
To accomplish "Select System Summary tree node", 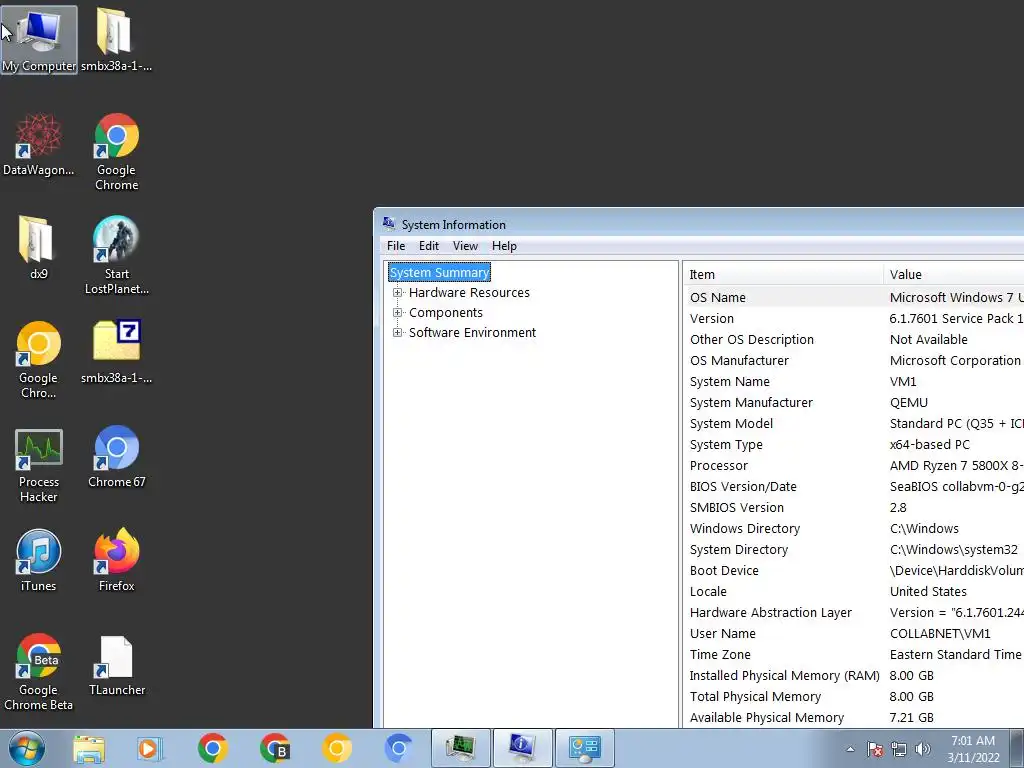I will point(440,272).
